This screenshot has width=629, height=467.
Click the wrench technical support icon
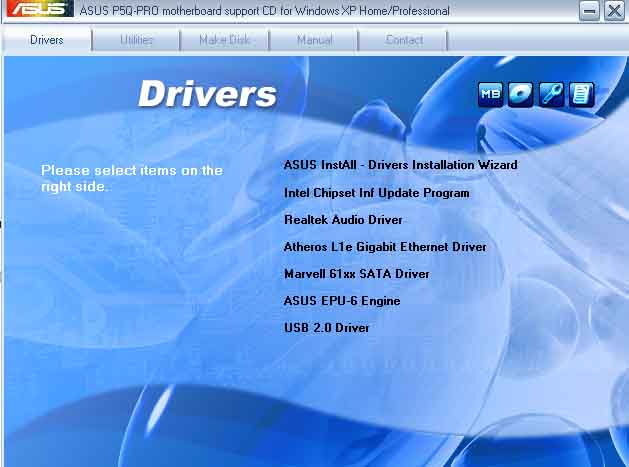[x=551, y=95]
